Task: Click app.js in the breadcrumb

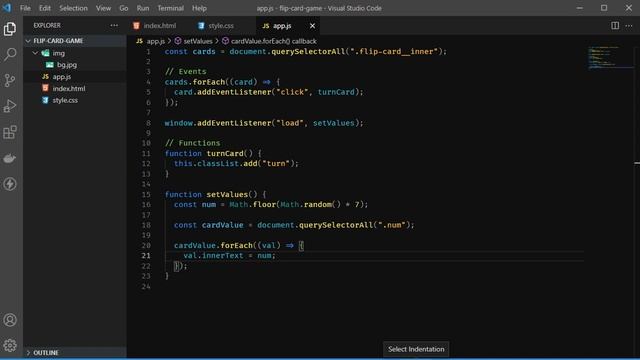Action: 156,41
